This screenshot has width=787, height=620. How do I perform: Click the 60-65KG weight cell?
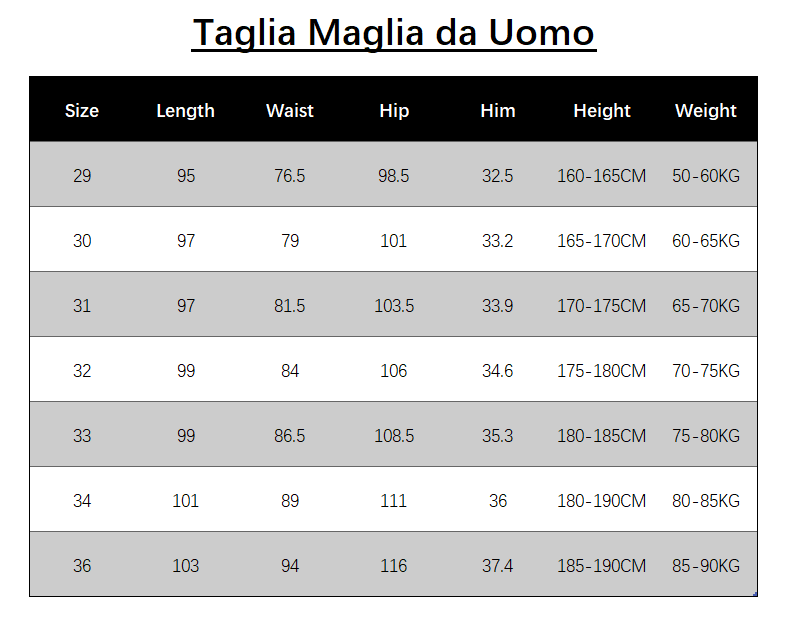click(706, 241)
